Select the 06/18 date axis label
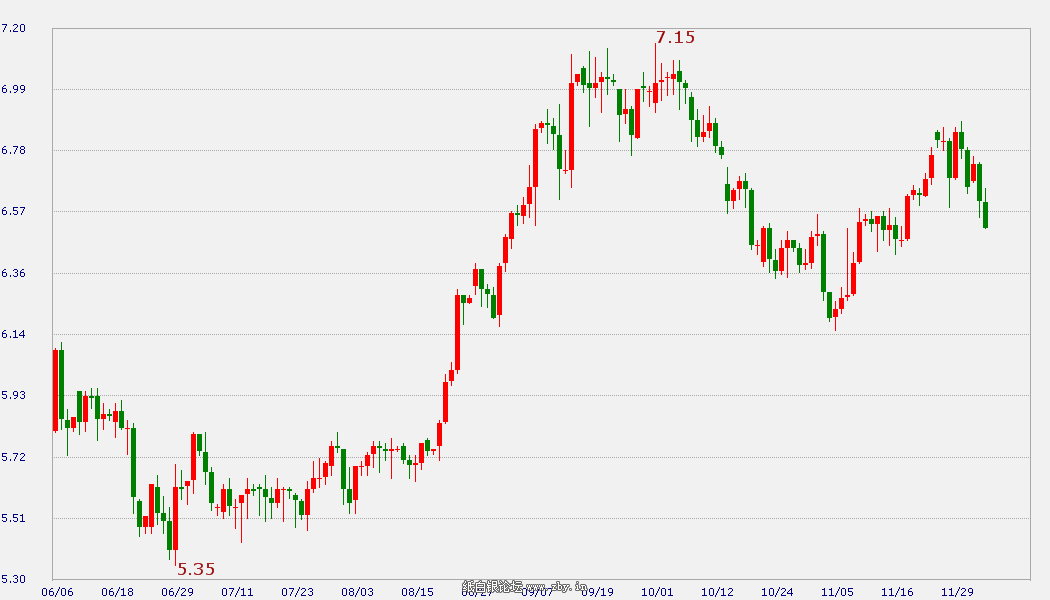The image size is (1050, 600). [117, 591]
